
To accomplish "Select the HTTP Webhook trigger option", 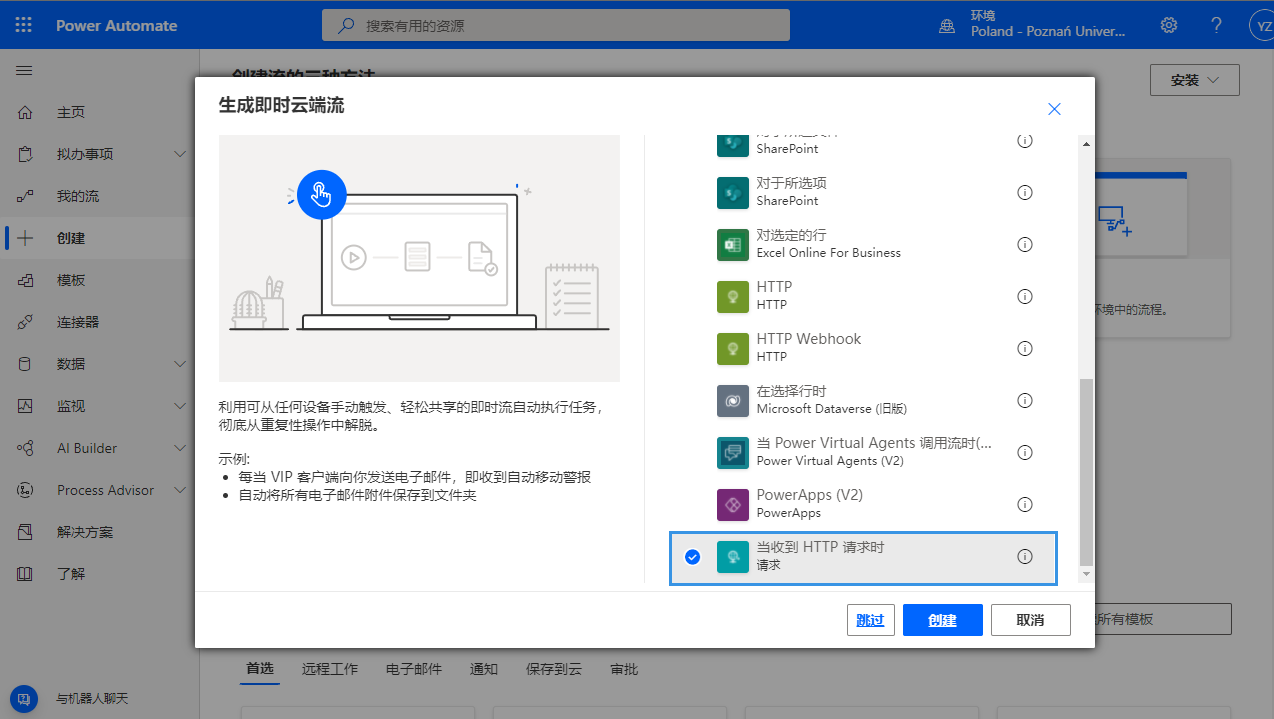I will pyautogui.click(x=863, y=348).
